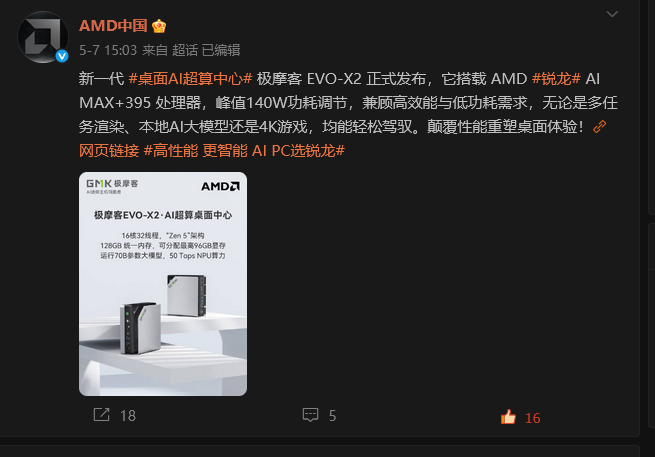The width and height of the screenshot is (655, 457).
Task: Click the post timestamp 5-7 15:03
Action: pyautogui.click(x=108, y=50)
